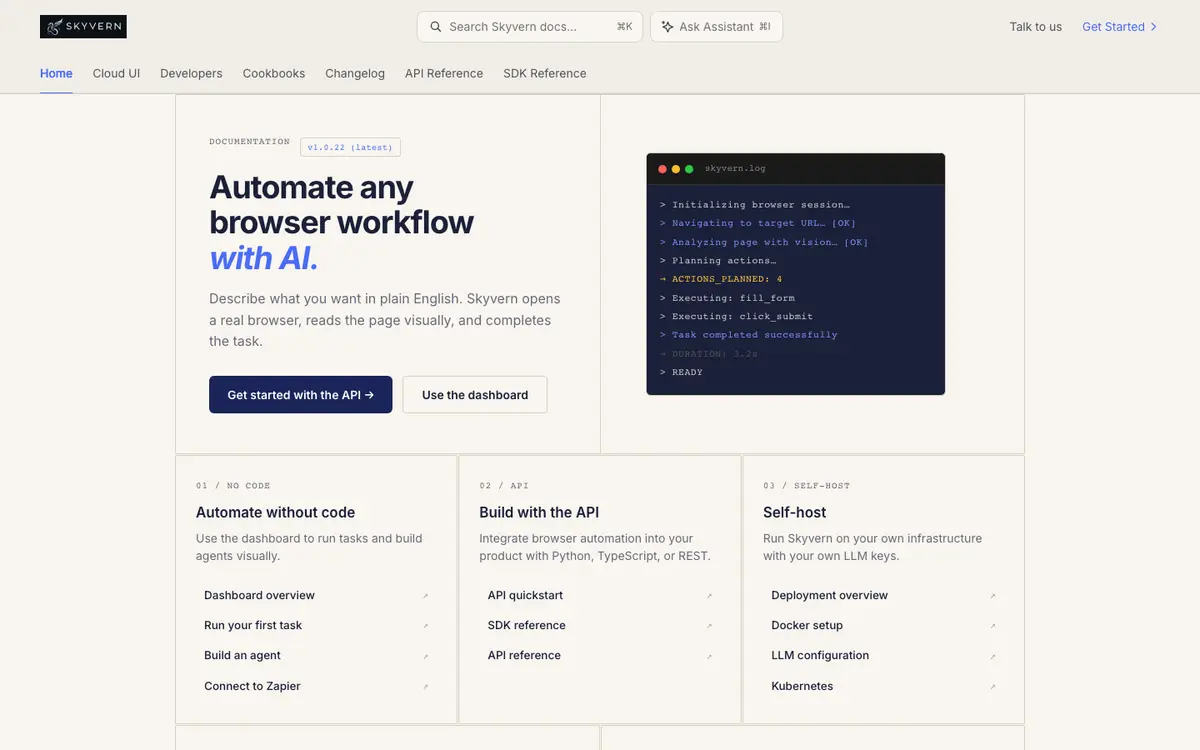This screenshot has height=750, width=1200.
Task: Open the Changelog tab
Action: point(355,73)
